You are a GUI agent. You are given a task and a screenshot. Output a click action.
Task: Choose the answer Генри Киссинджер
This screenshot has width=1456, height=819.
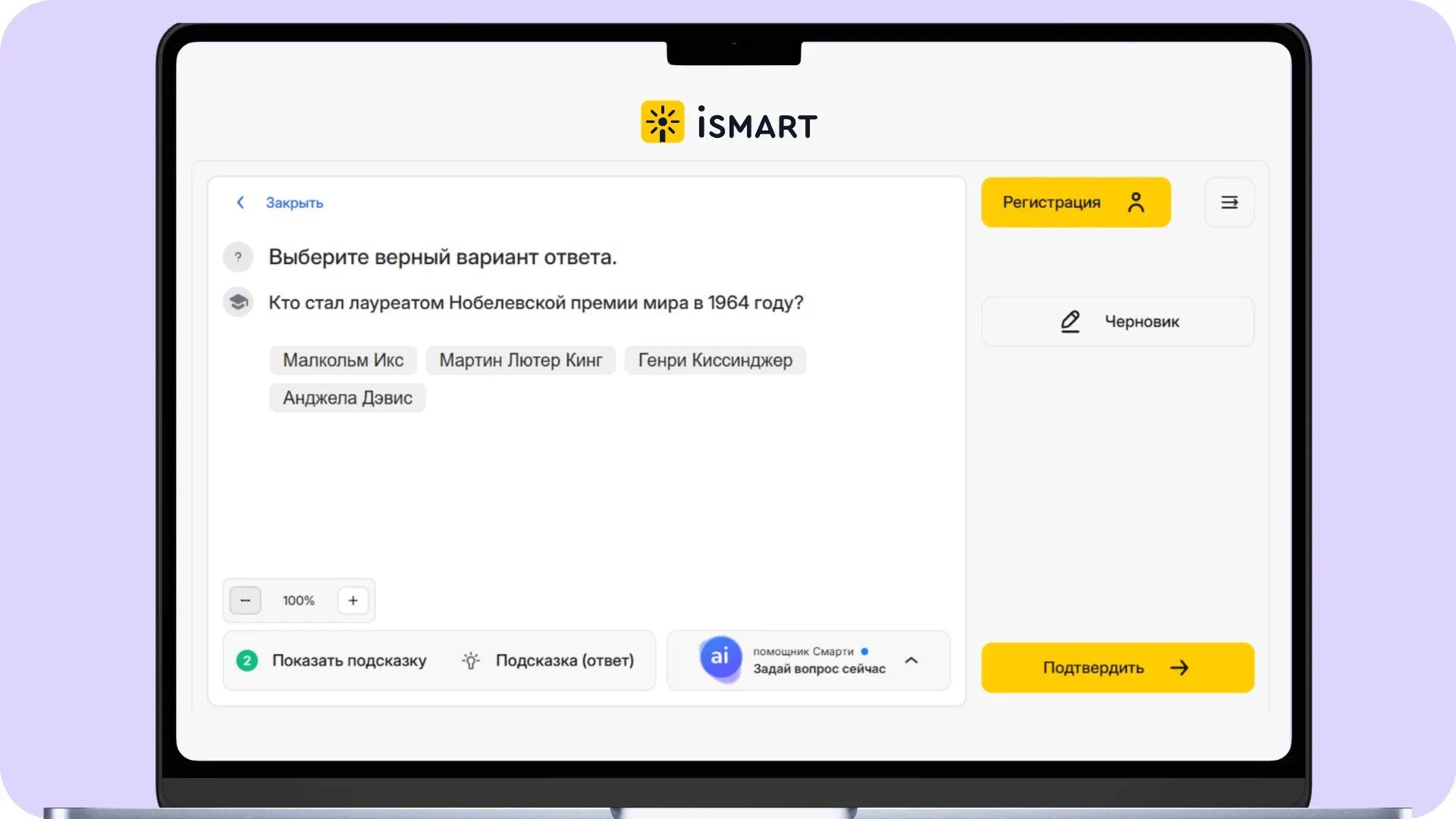click(x=715, y=360)
